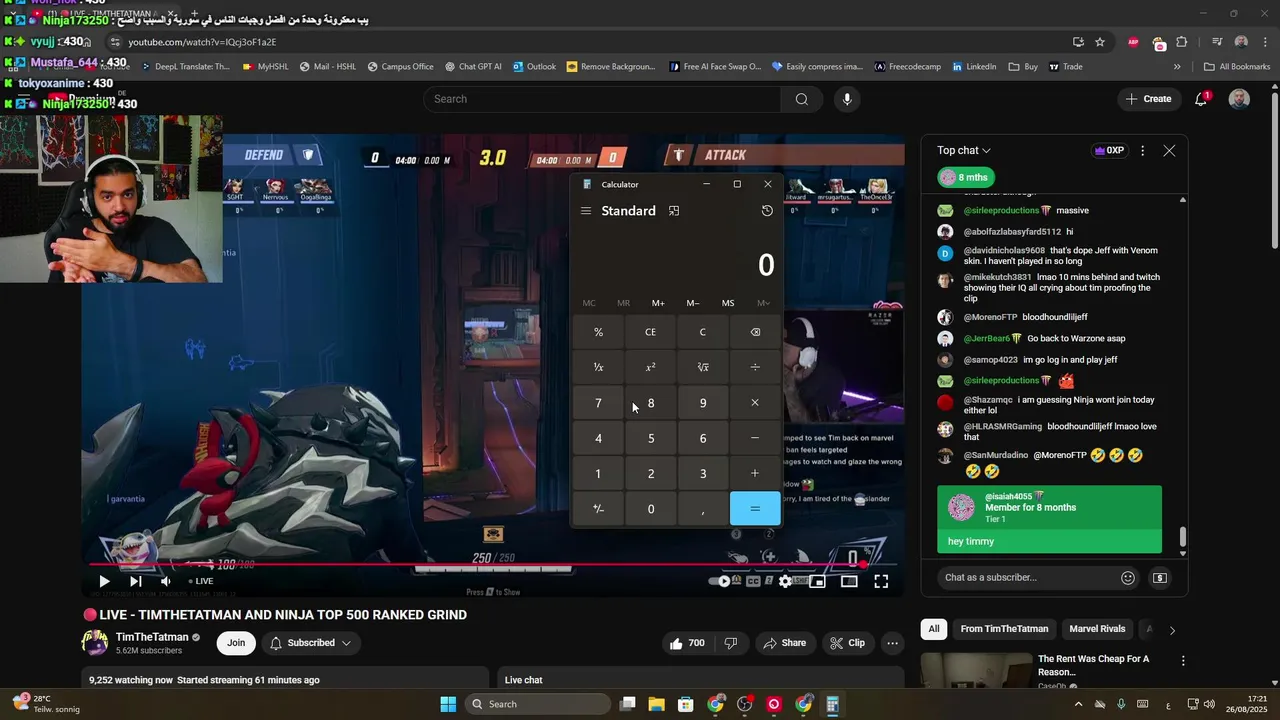The width and height of the screenshot is (1280, 720).
Task: Click the CE key in Calculator
Action: click(650, 332)
